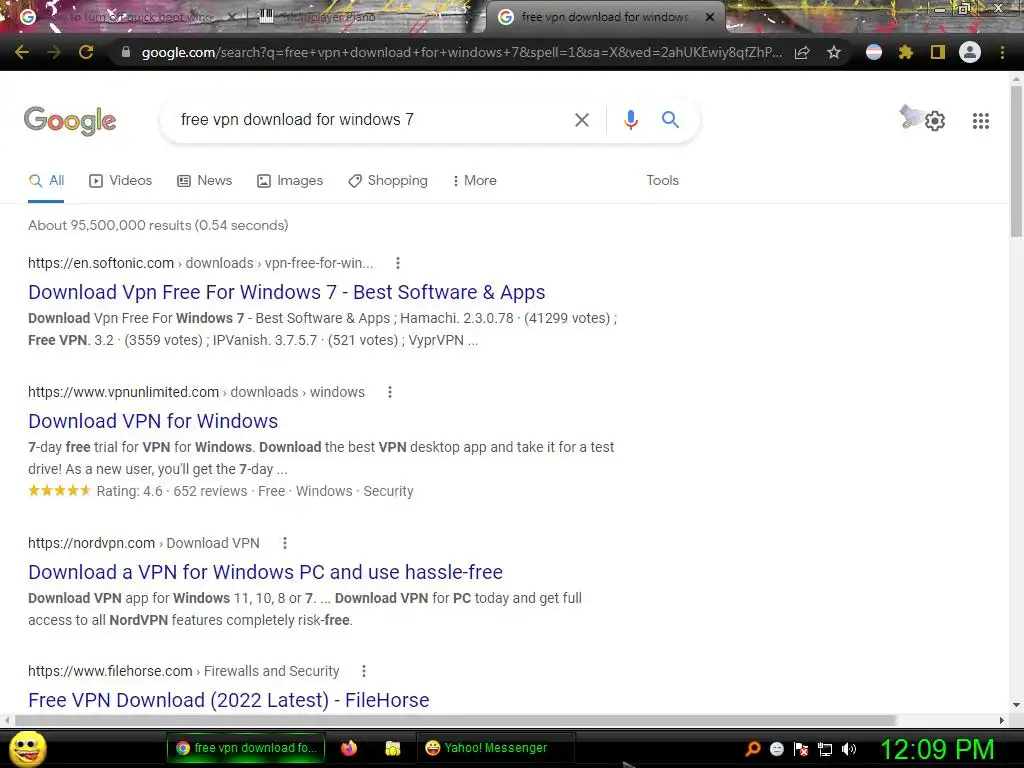Open Google quick settings gear
Screen dimensions: 1024x768
click(935, 121)
